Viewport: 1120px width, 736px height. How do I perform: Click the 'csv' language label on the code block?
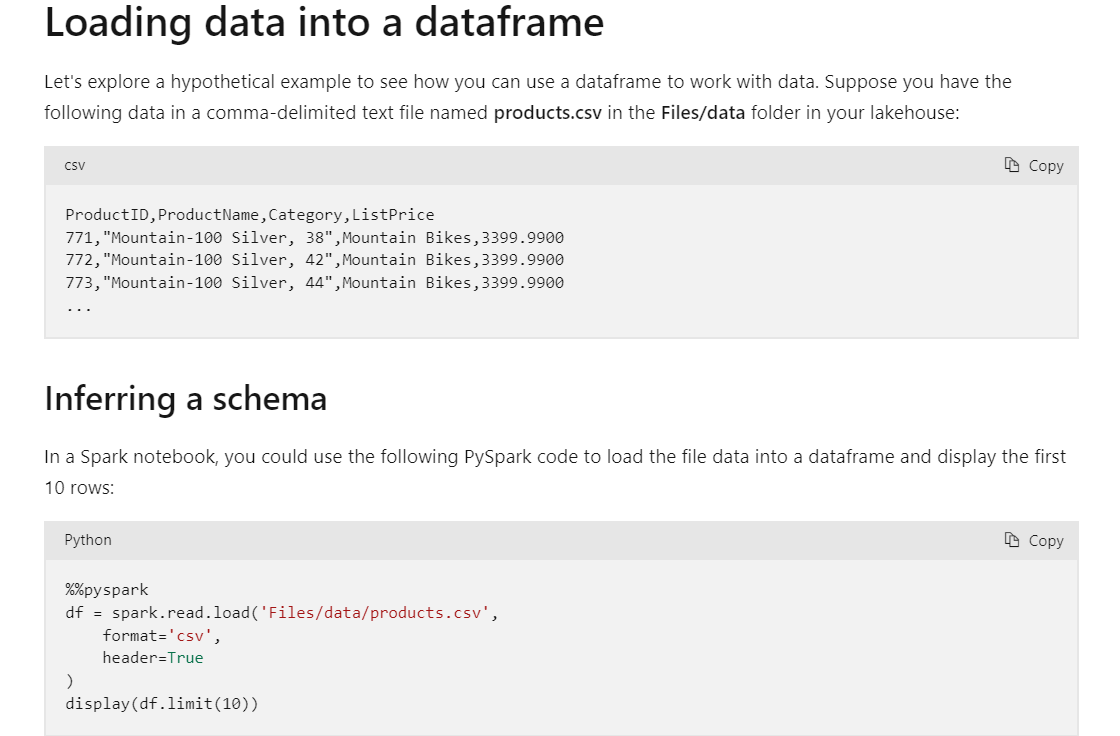point(74,165)
